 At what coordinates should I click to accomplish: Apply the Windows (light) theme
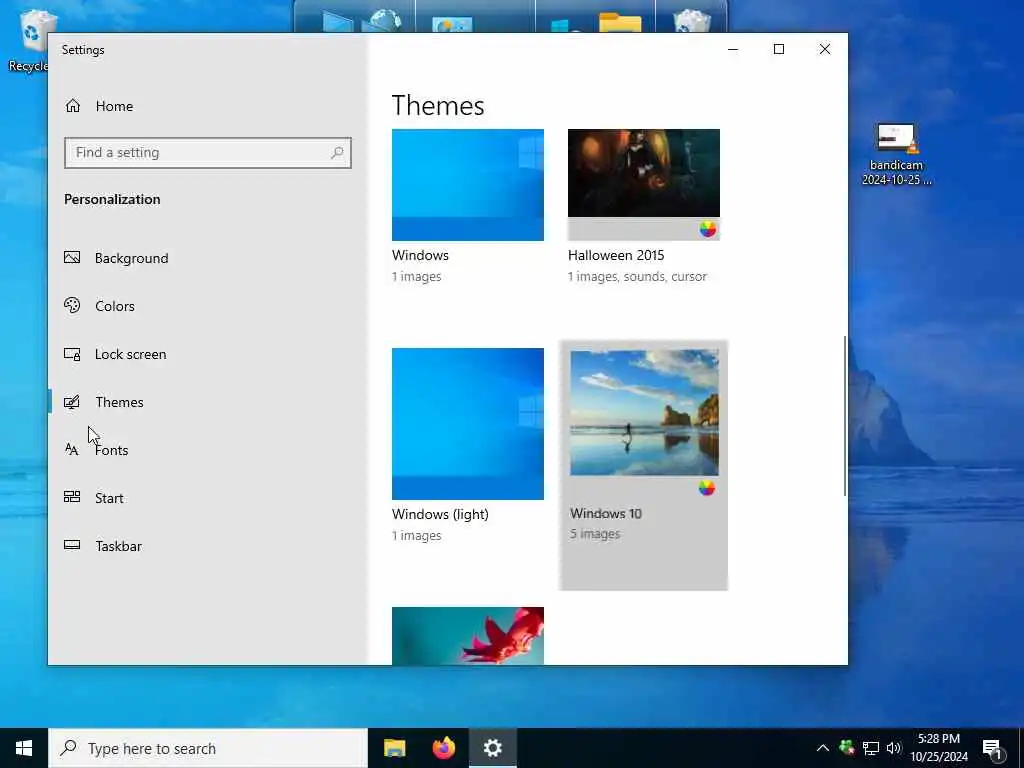468,424
